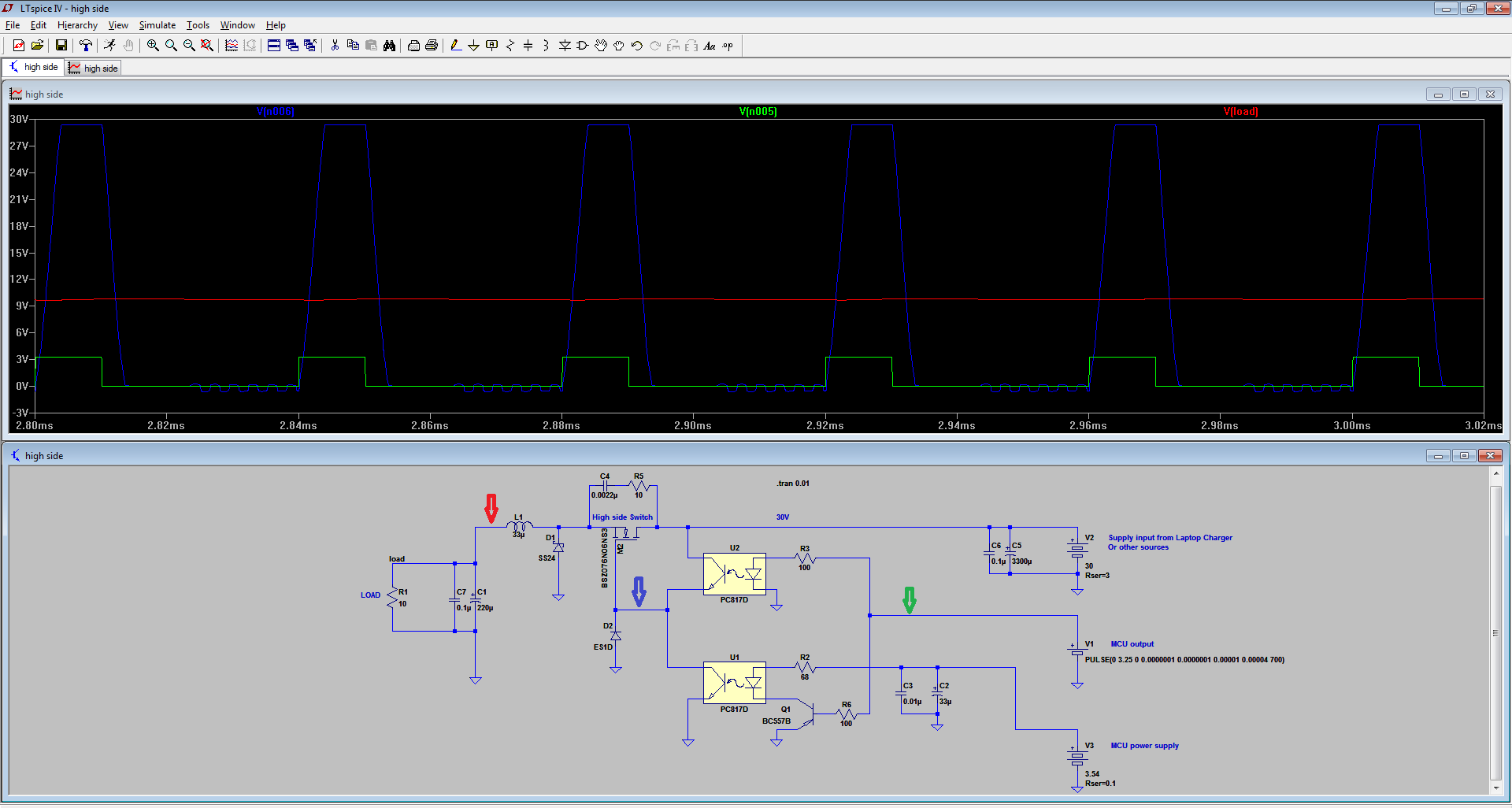
Task: Click the PULSE source parameter text of V1
Action: 1184,660
